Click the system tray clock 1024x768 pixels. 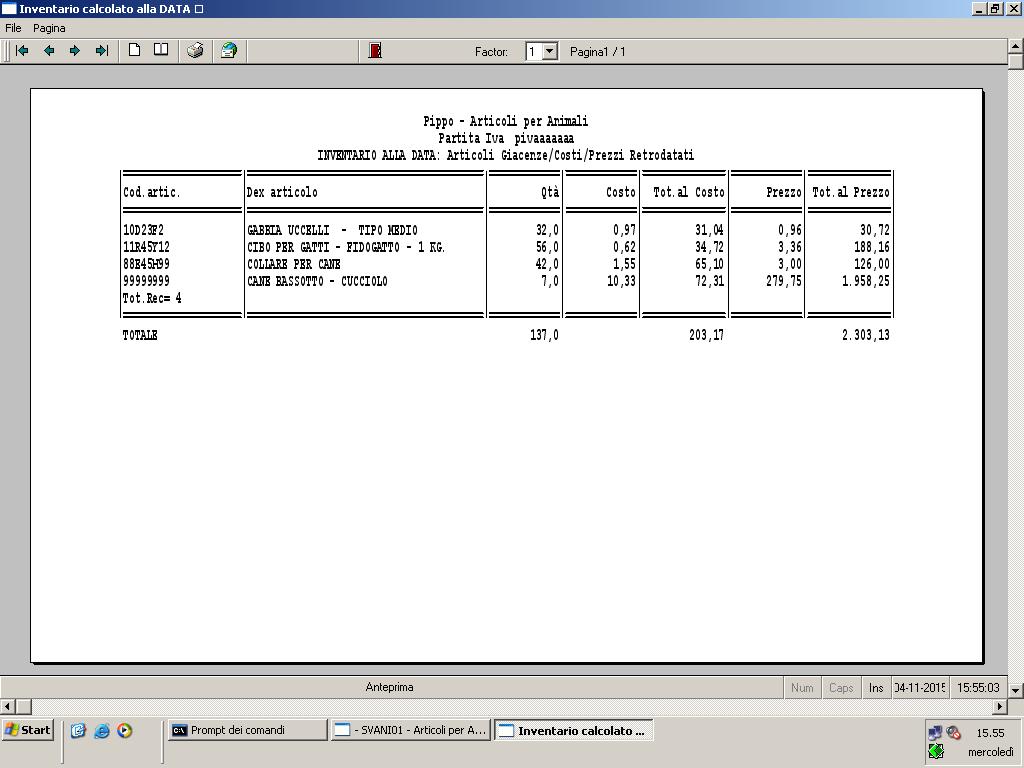[x=990, y=733]
